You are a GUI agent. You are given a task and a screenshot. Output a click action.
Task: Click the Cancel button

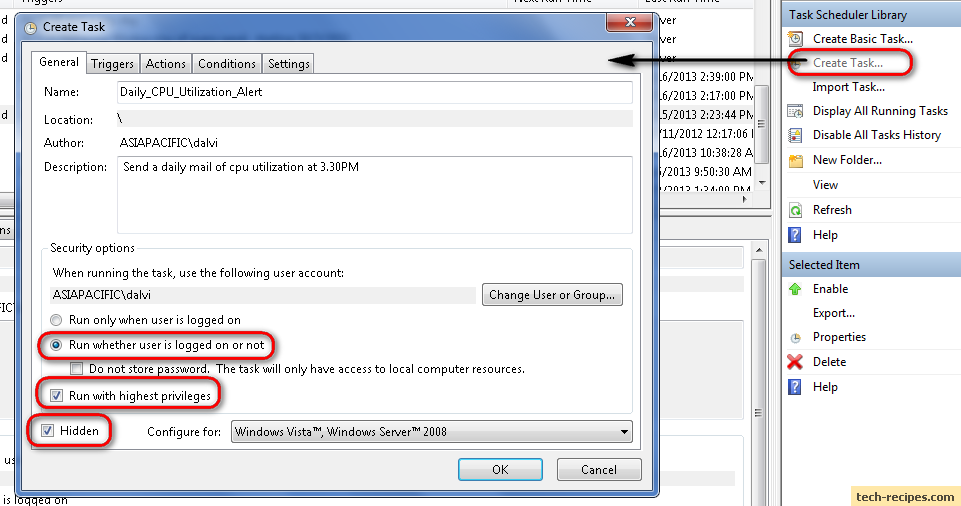[599, 469]
